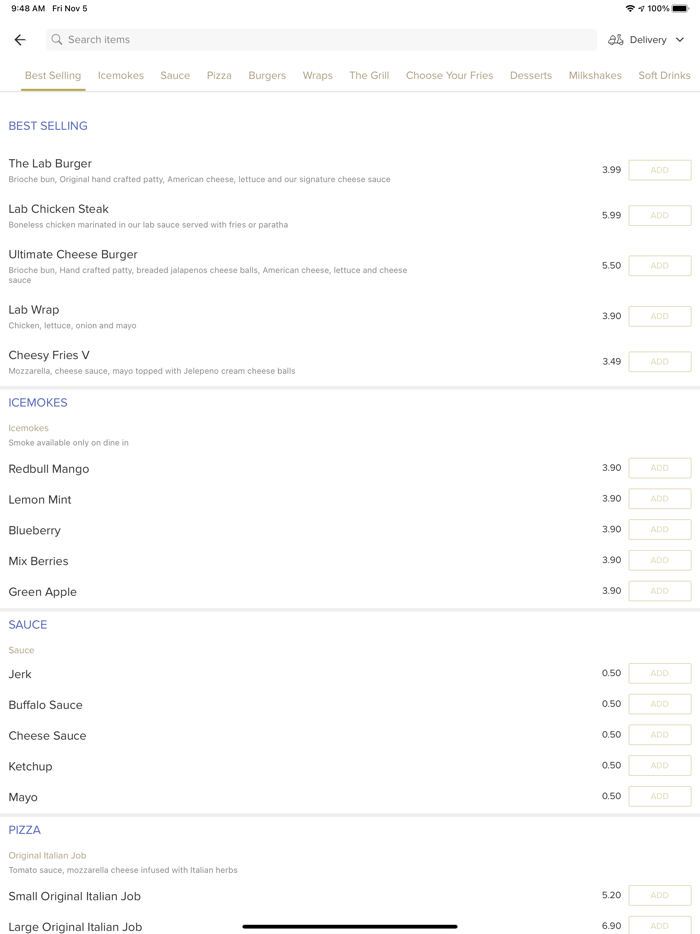Tap the Wi-Fi status icon

[630, 8]
